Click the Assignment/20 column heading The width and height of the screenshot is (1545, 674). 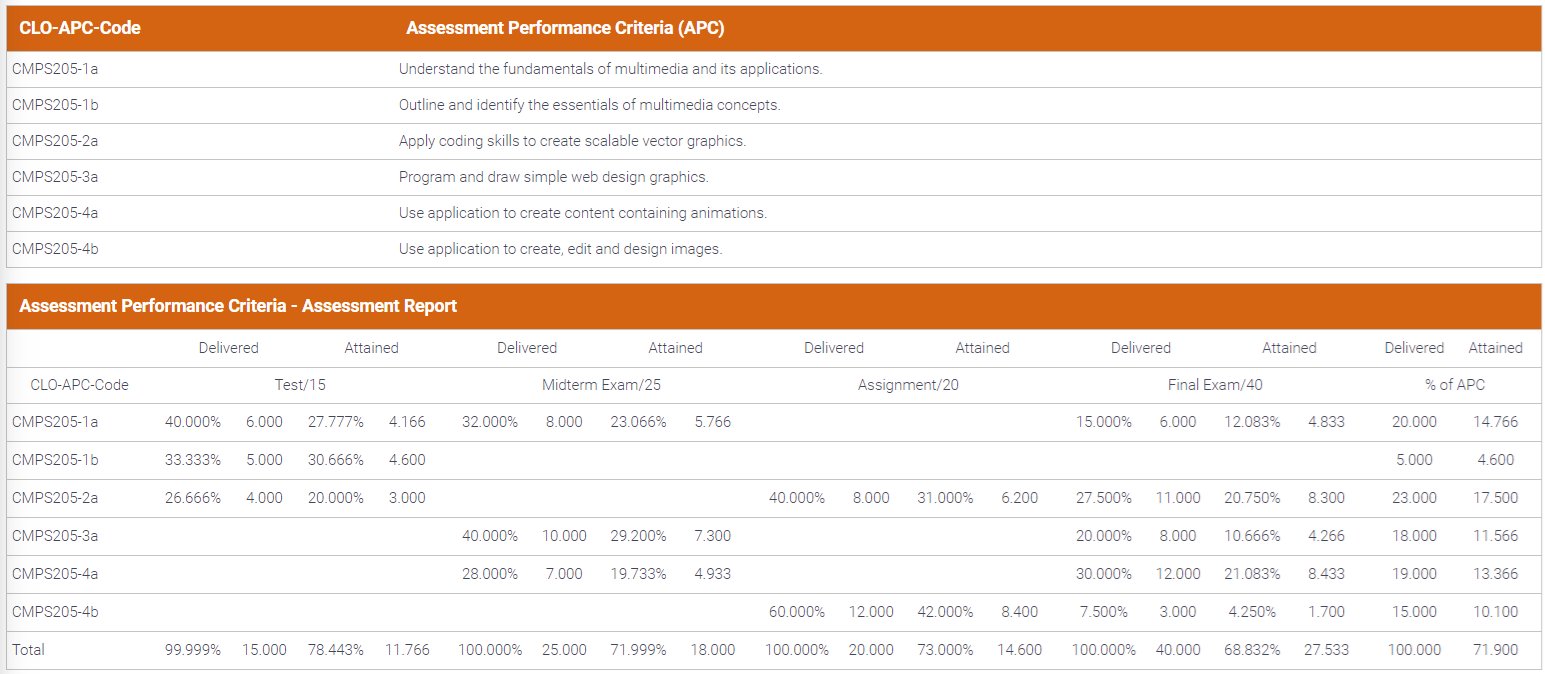[x=908, y=384]
